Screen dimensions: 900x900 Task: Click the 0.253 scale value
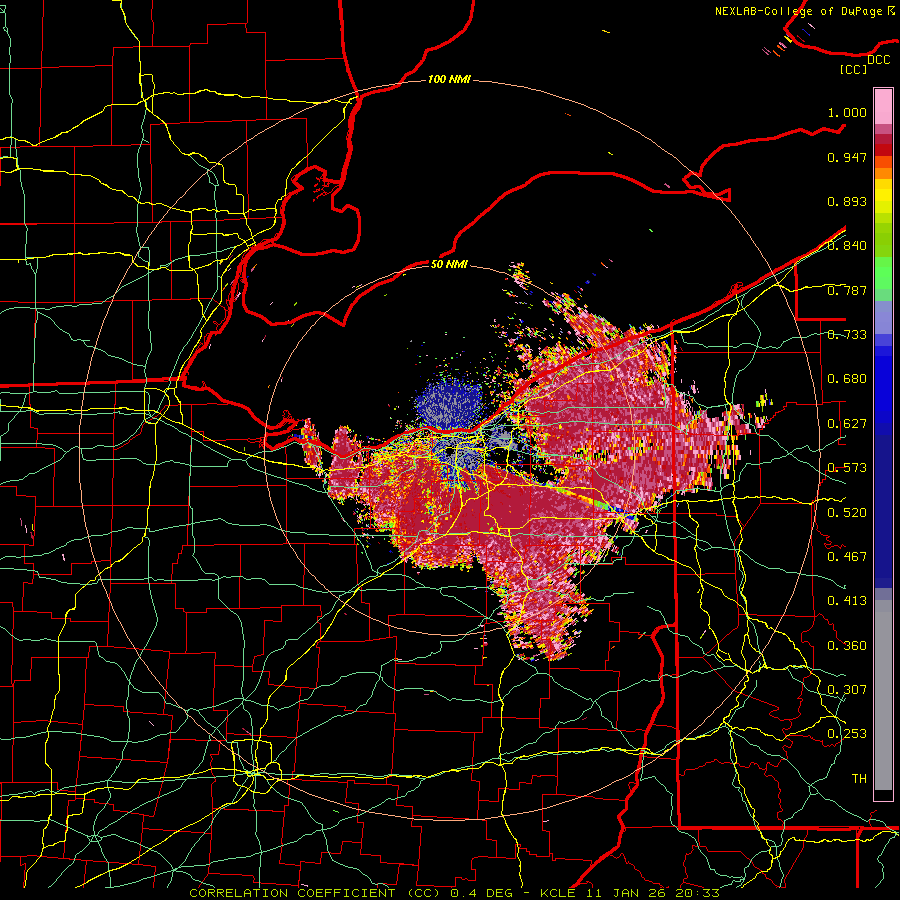pyautogui.click(x=847, y=734)
